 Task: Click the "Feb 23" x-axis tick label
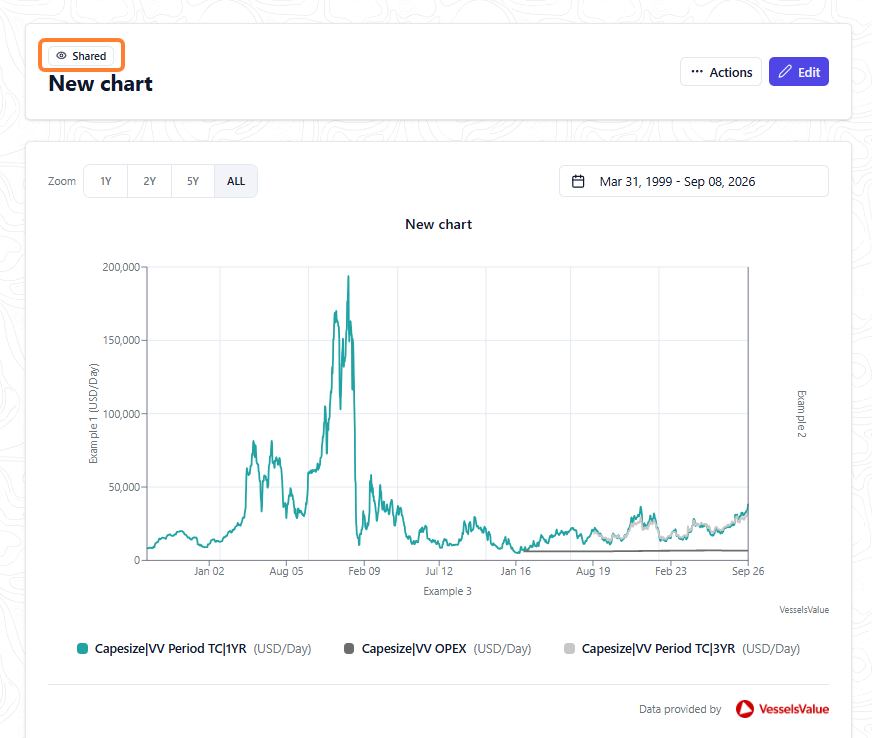pos(671,571)
